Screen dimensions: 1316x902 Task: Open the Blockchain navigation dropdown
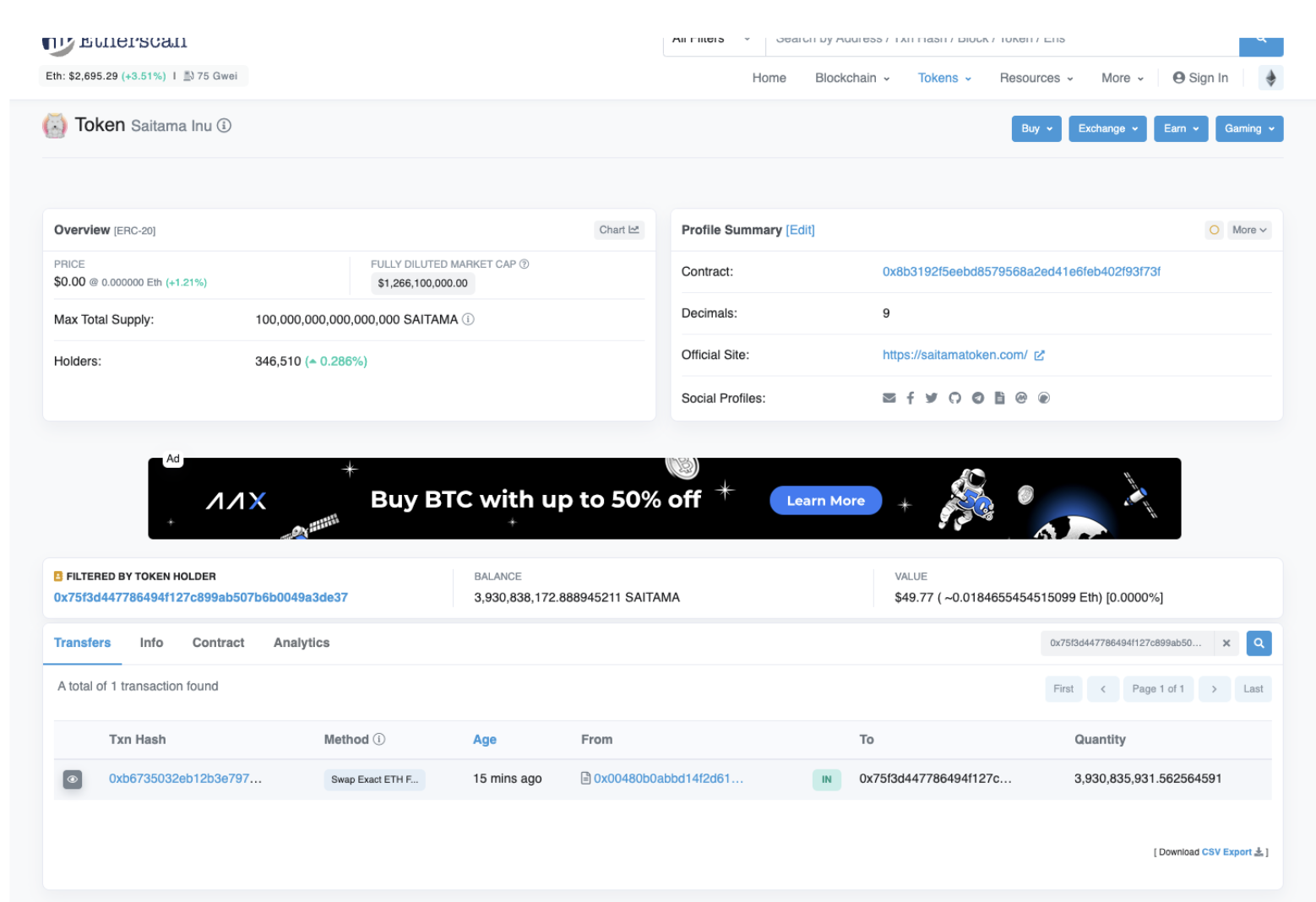click(851, 78)
